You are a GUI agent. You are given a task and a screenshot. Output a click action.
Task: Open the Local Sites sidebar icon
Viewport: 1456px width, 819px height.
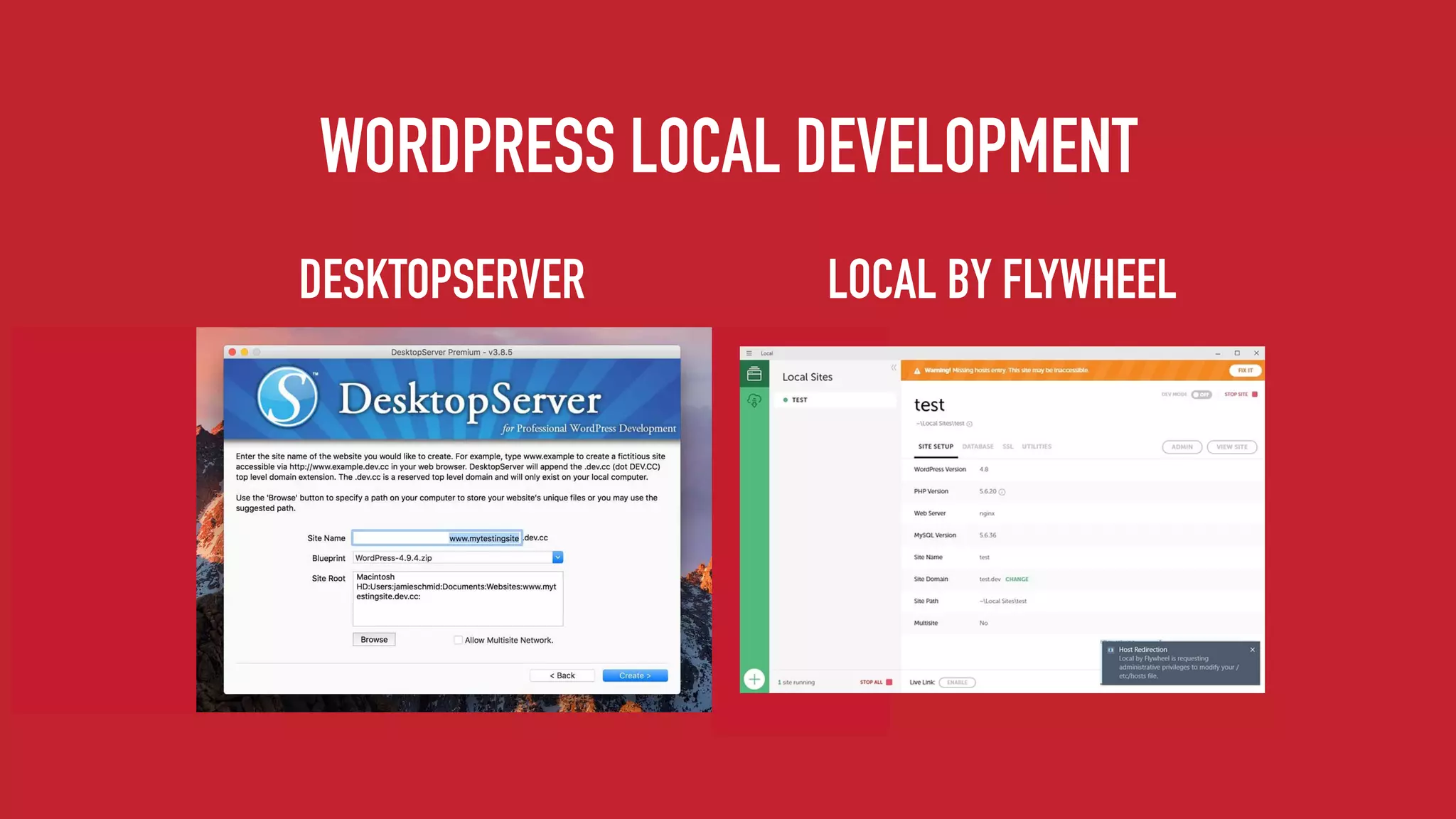pos(754,374)
